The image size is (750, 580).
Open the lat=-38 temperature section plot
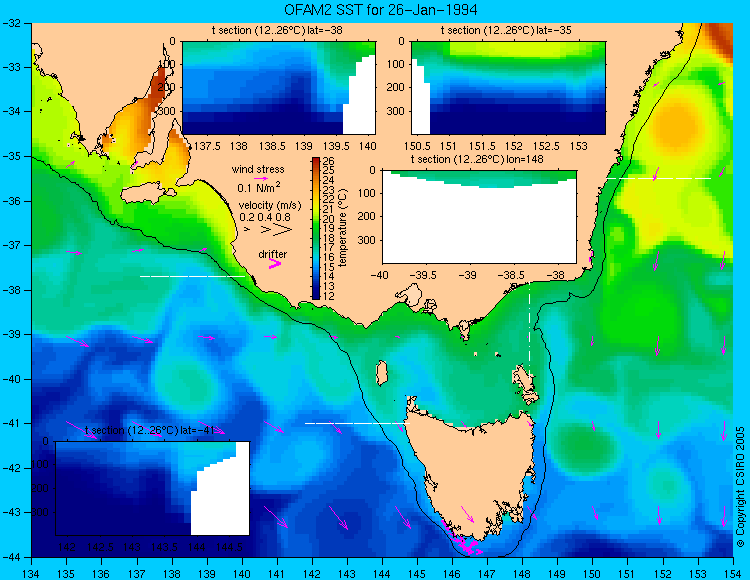(279, 88)
